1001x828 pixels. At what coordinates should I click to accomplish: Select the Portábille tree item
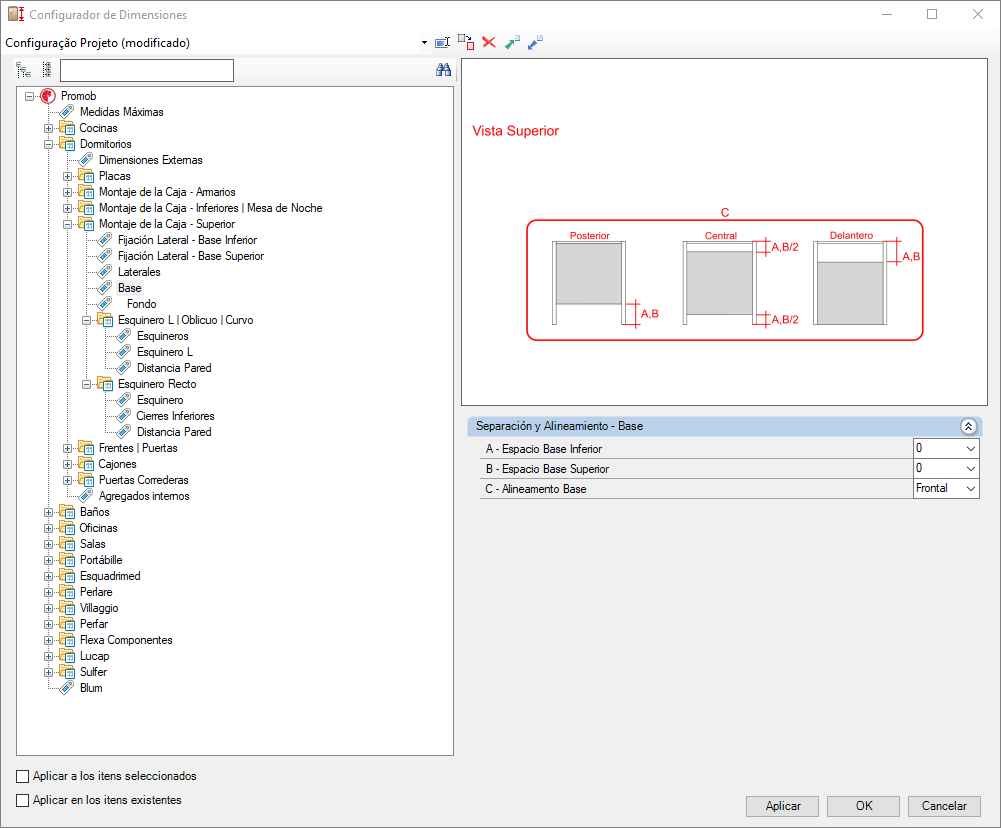(x=101, y=560)
